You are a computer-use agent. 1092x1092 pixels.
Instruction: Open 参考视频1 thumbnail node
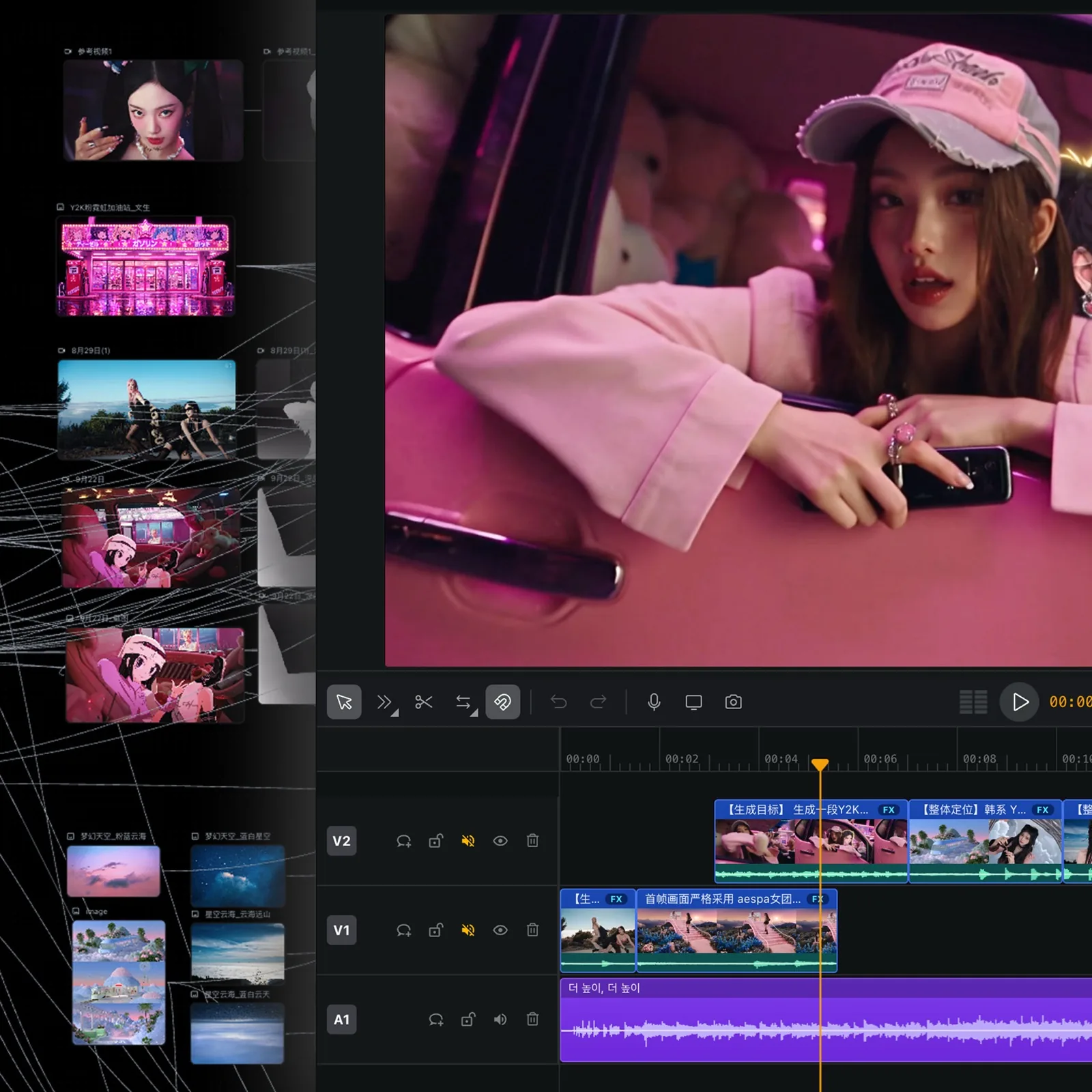point(153,110)
